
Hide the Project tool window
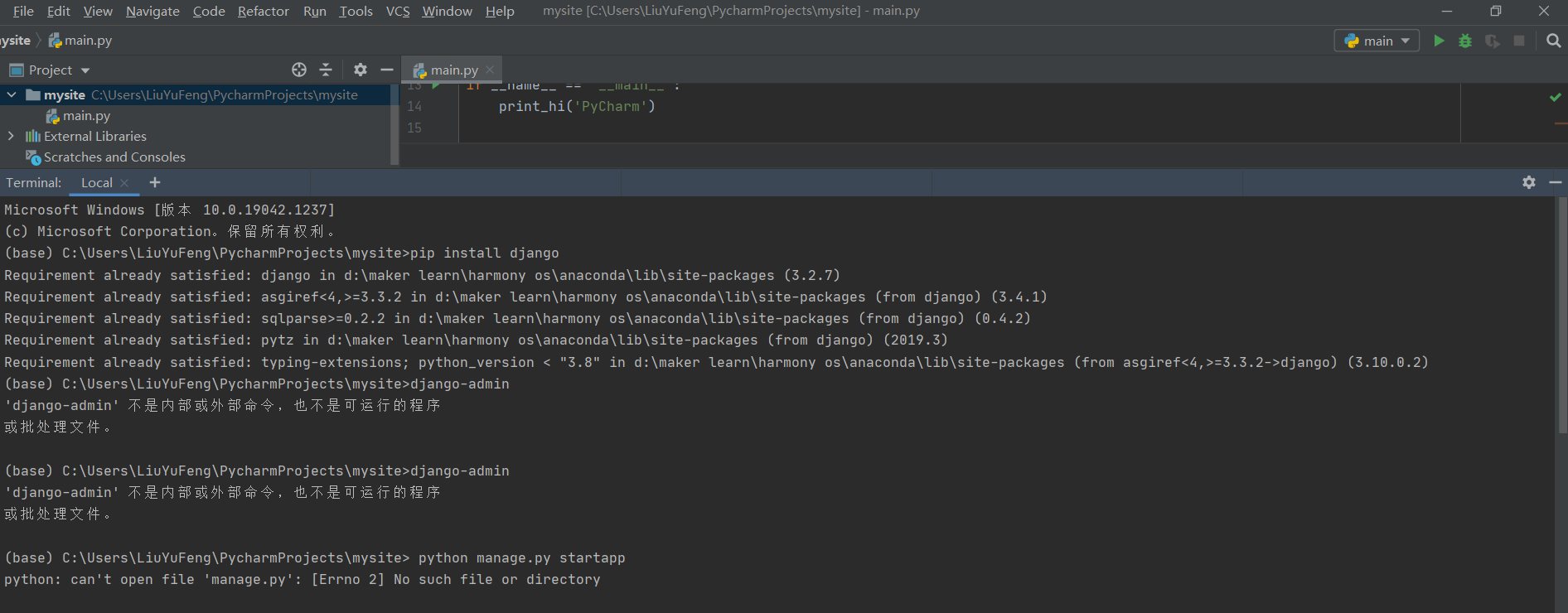coord(386,70)
